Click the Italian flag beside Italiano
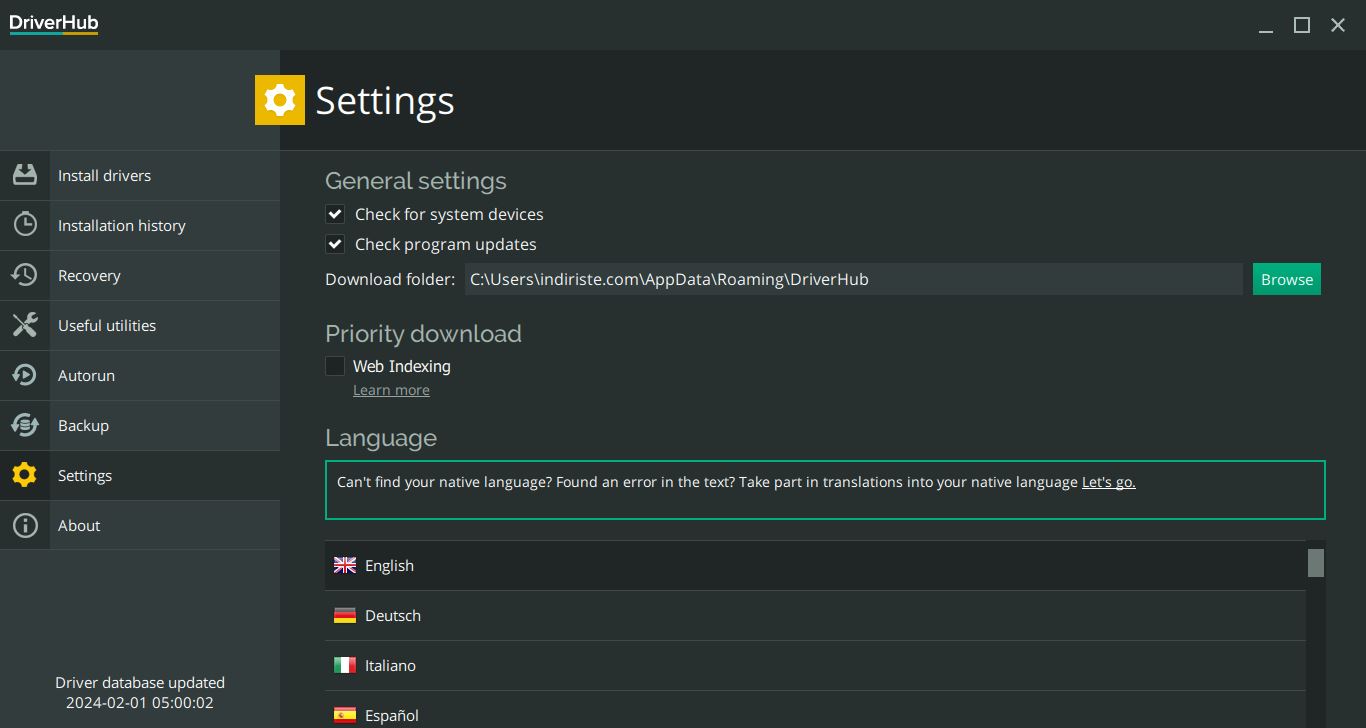 coord(345,665)
